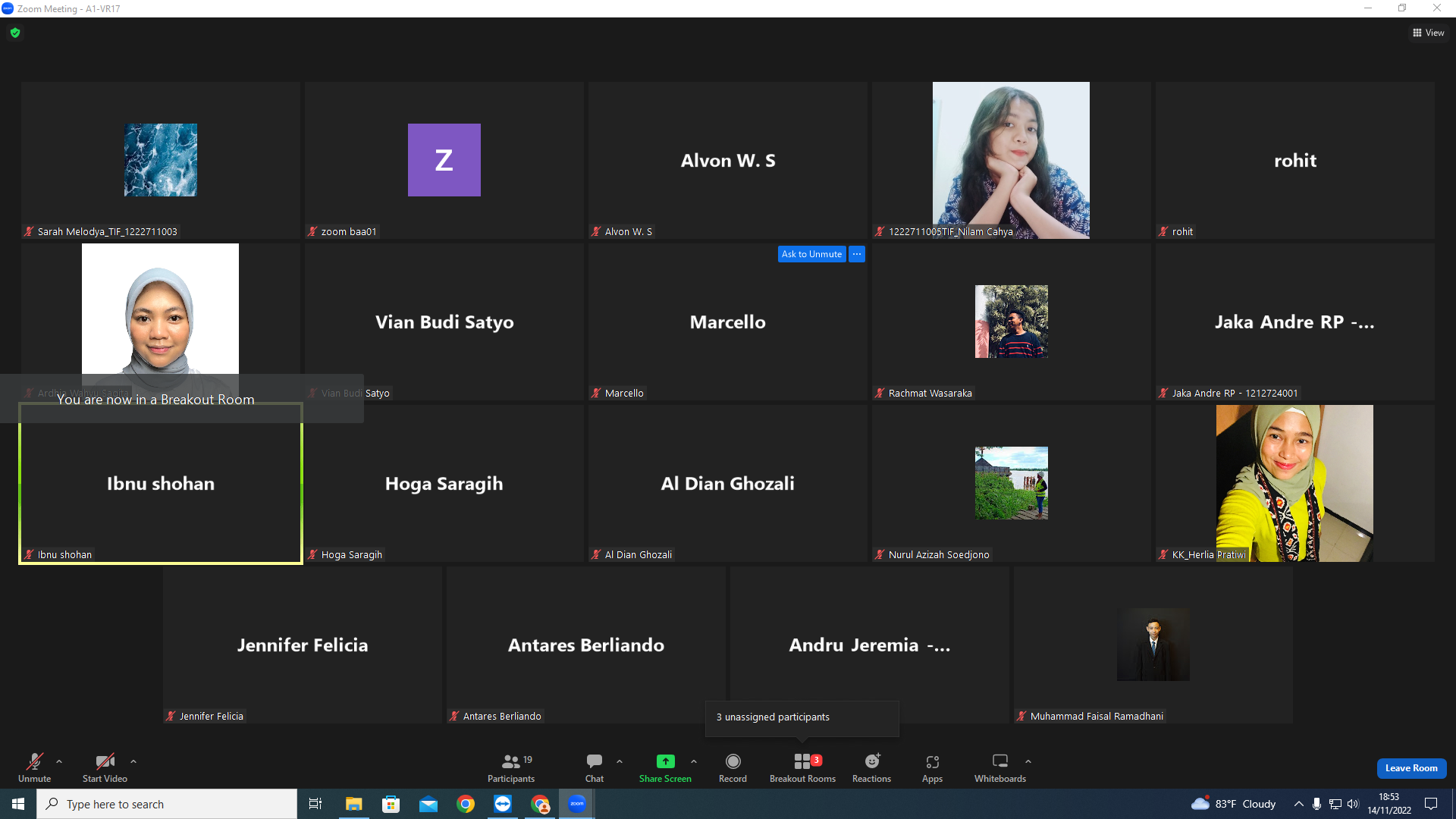Select Rachmat Wasaraka's tile
This screenshot has width=1456, height=819.
pyautogui.click(x=1012, y=322)
